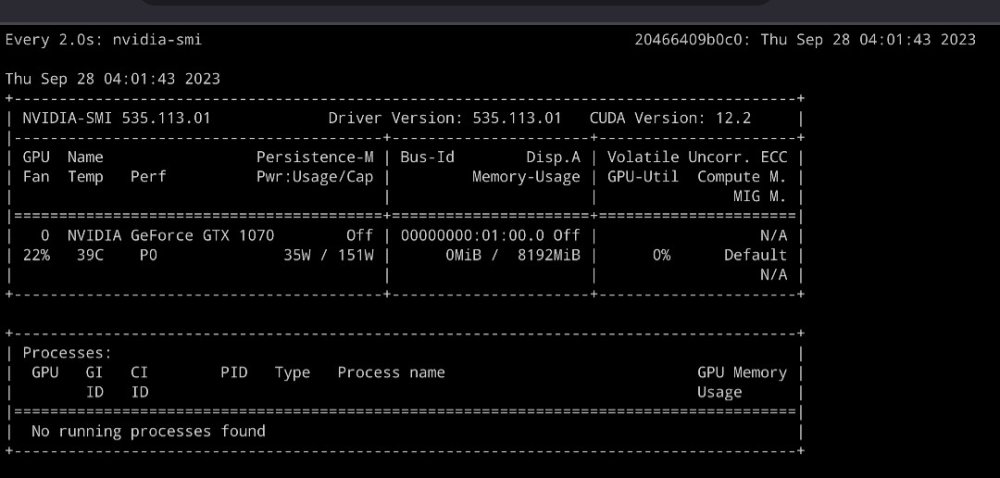This screenshot has height=478, width=1000.
Task: Click the 39C temperature reading
Action: 81,256
